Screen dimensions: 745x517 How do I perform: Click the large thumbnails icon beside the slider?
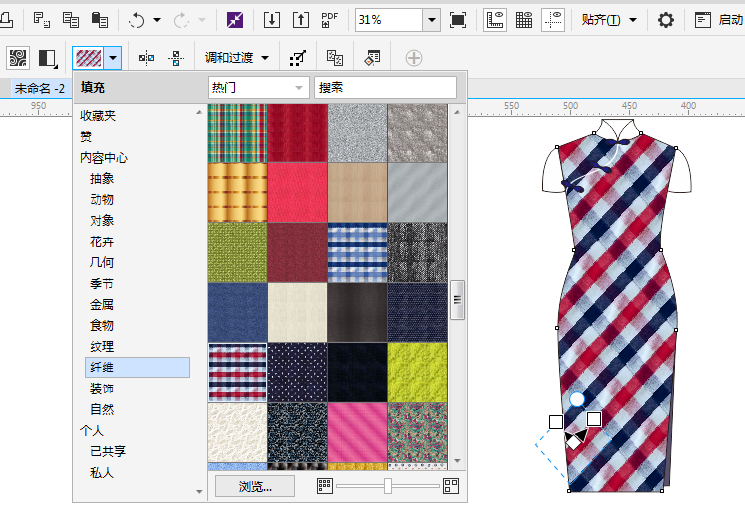point(450,485)
